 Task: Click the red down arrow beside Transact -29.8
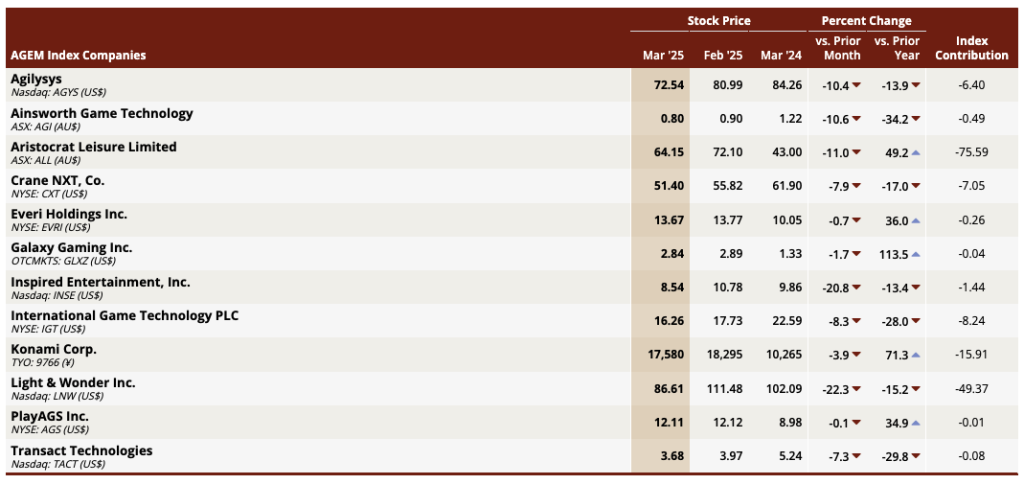(x=916, y=457)
